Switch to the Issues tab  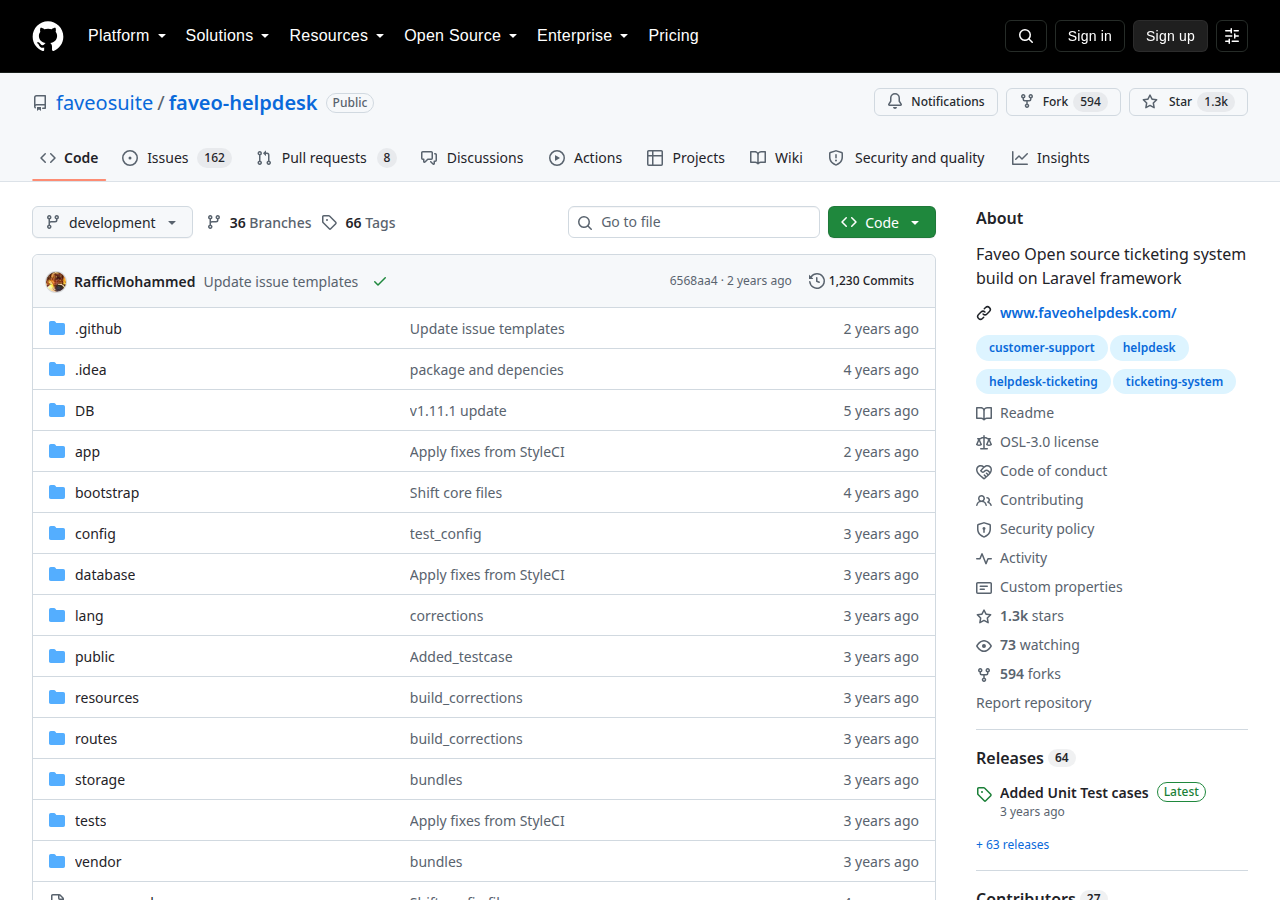176,158
